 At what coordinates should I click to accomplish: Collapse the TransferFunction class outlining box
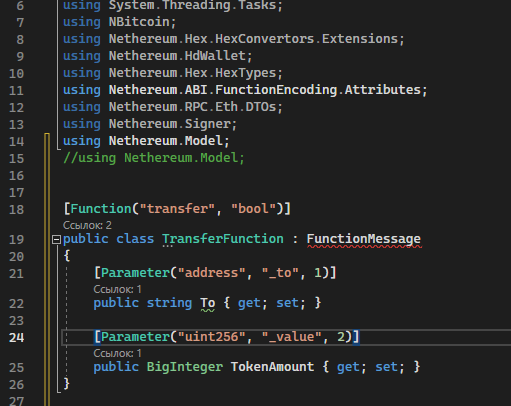(x=56, y=239)
